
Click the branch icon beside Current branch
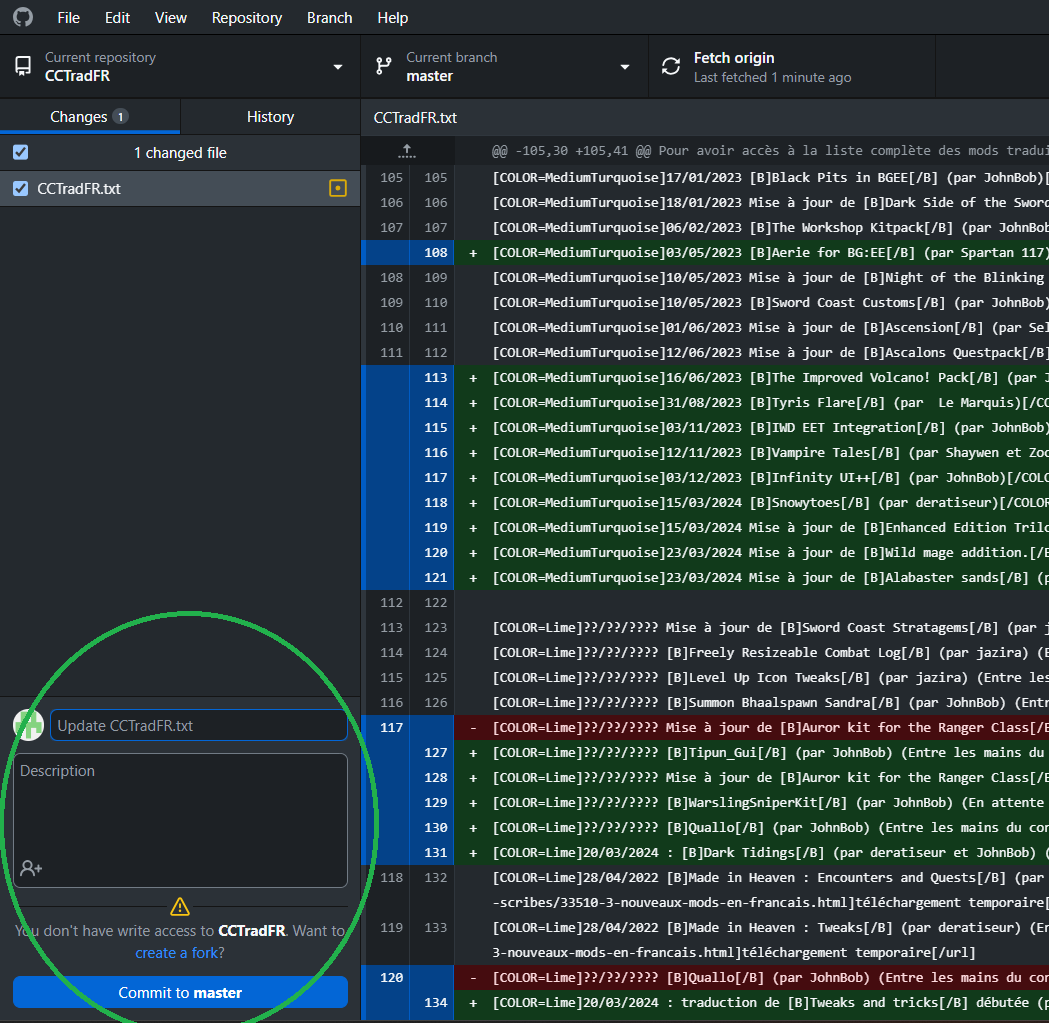pos(384,66)
